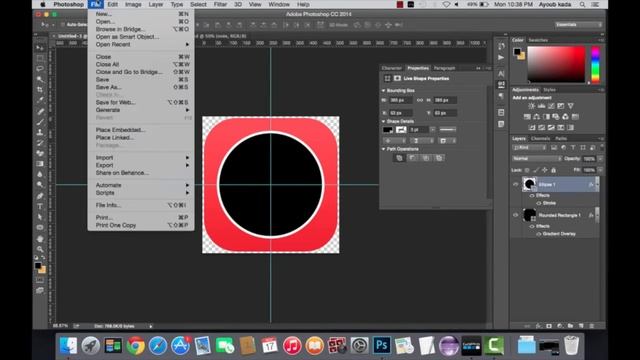Switch to the Character tab

pyautogui.click(x=392, y=68)
